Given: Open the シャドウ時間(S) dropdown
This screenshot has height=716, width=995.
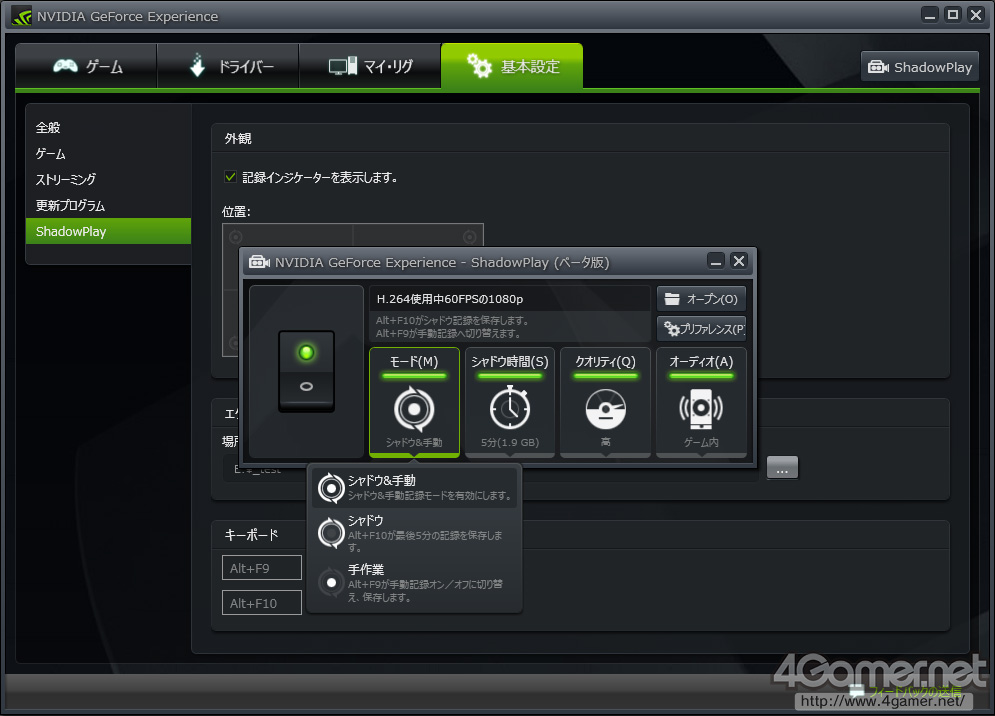Looking at the screenshot, I should point(510,402).
